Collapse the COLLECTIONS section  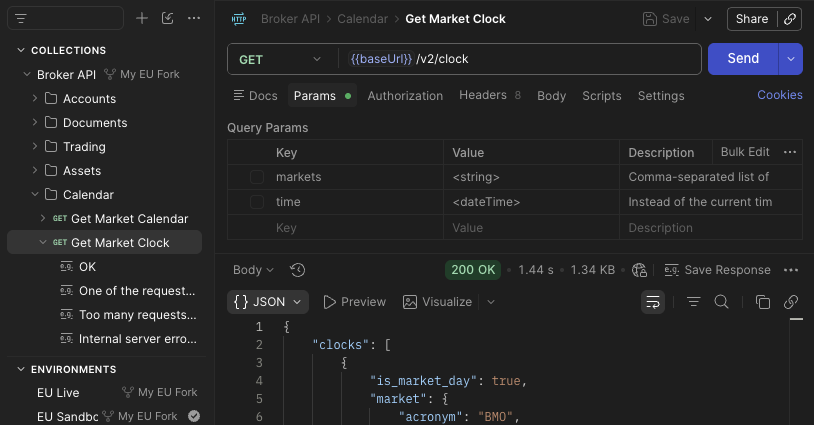21,50
